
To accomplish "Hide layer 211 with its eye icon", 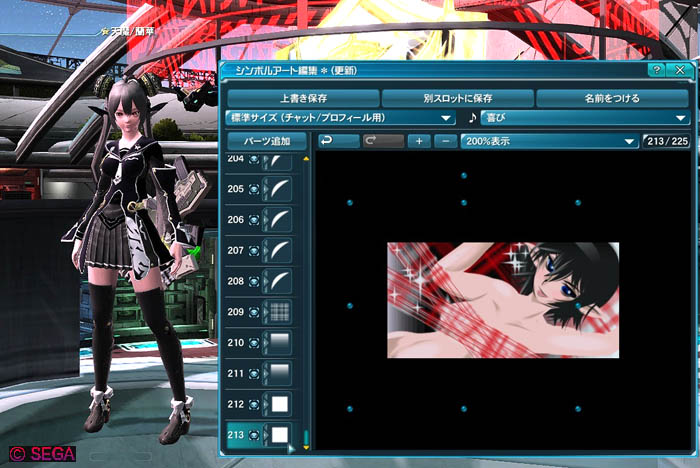I will tap(254, 374).
